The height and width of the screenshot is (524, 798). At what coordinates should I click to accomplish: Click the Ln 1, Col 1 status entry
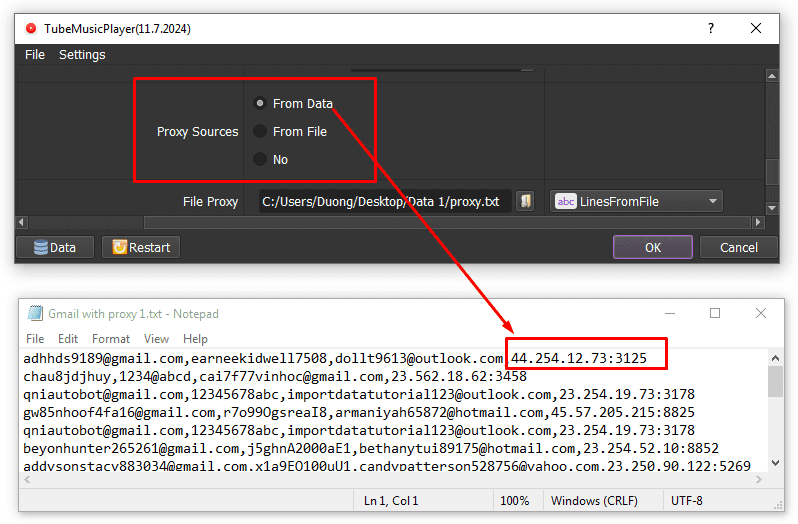coord(391,501)
